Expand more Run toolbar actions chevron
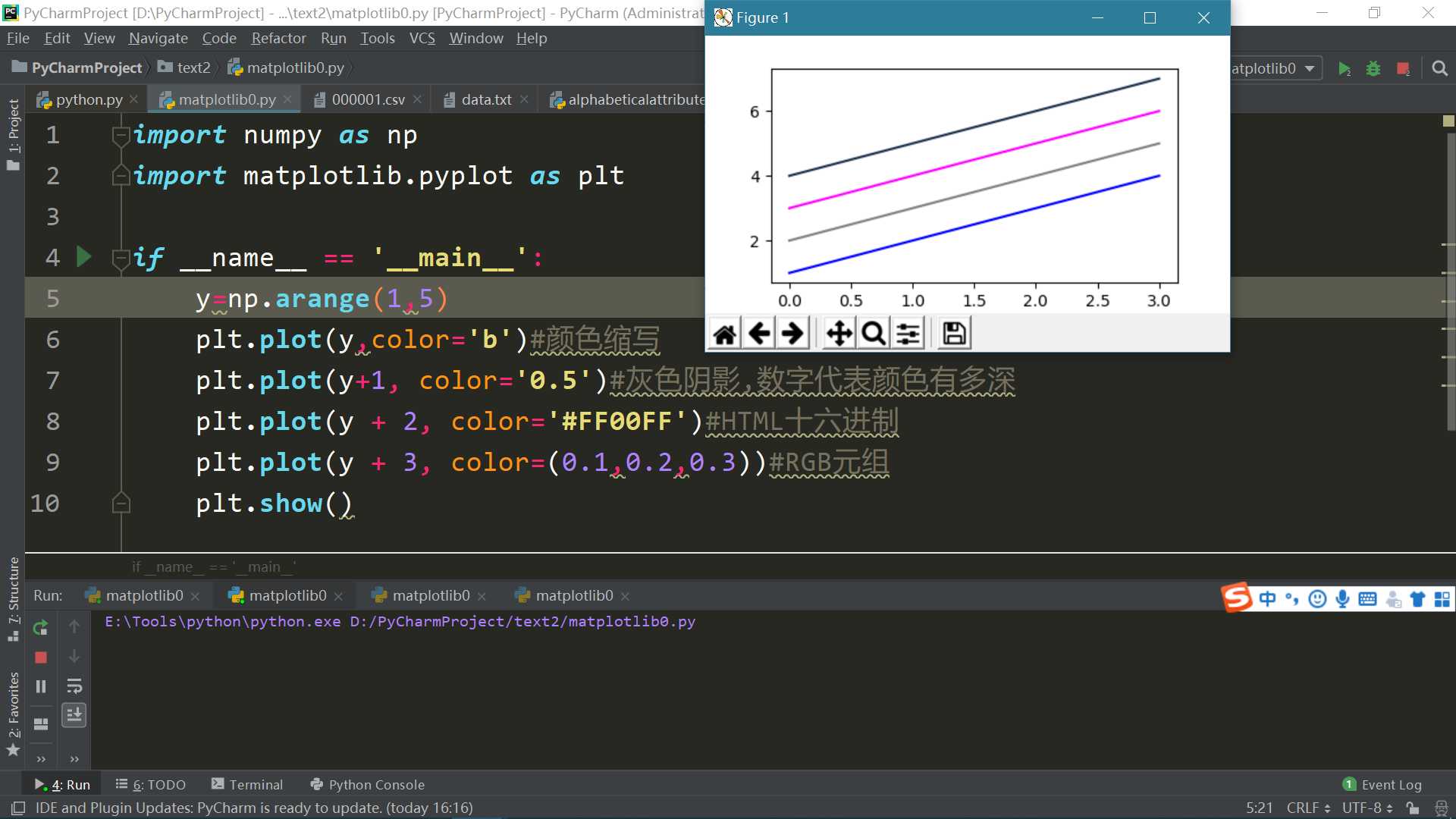1456x819 pixels. point(41,758)
